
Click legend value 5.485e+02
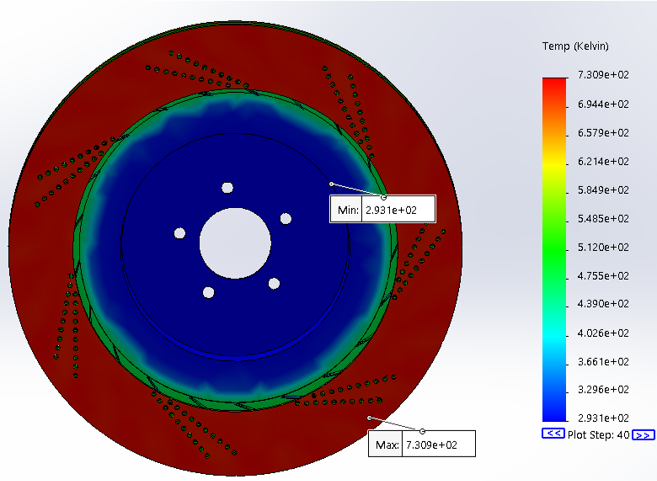(x=603, y=218)
